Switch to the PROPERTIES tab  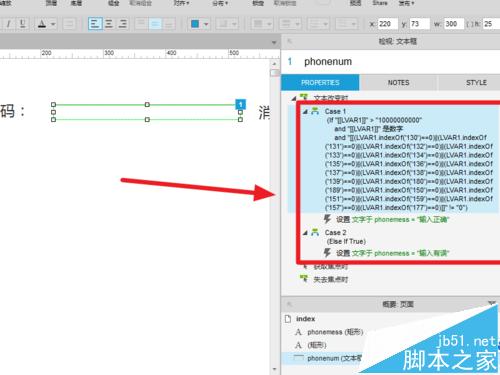click(x=320, y=82)
